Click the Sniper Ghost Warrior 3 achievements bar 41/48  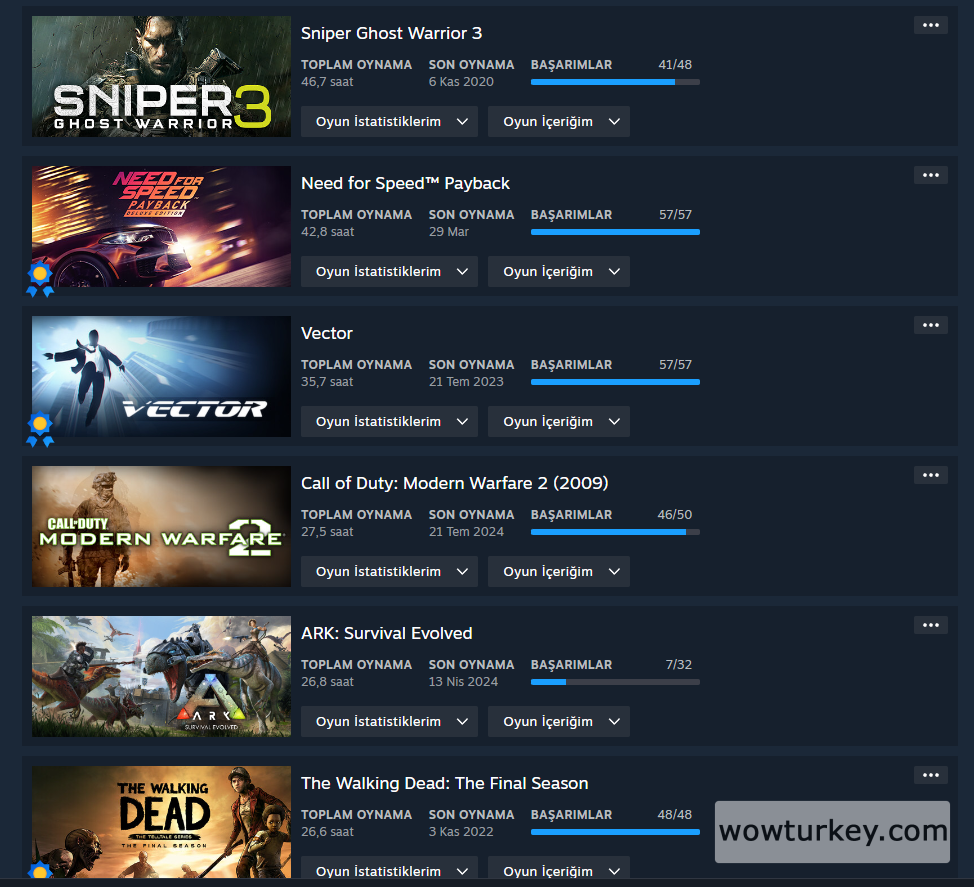[x=615, y=82]
